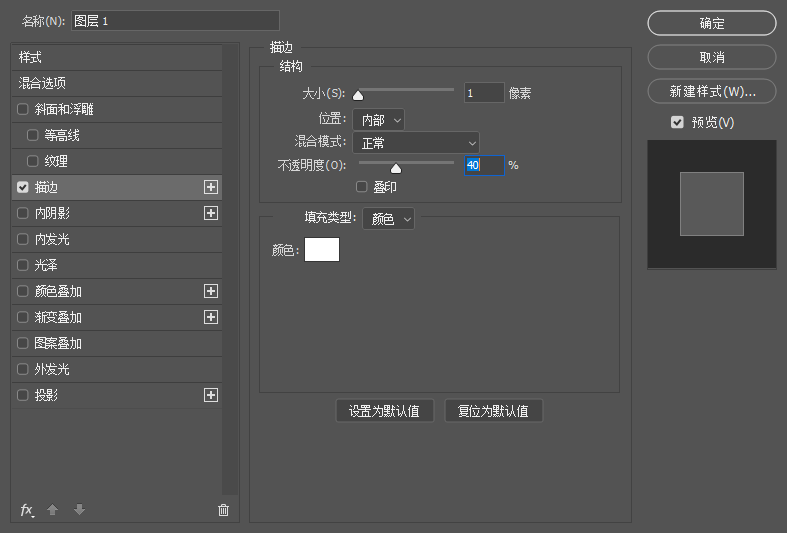This screenshot has width=787, height=533.
Task: Uncheck the 预览(V) preview checkbox
Action: tap(677, 122)
